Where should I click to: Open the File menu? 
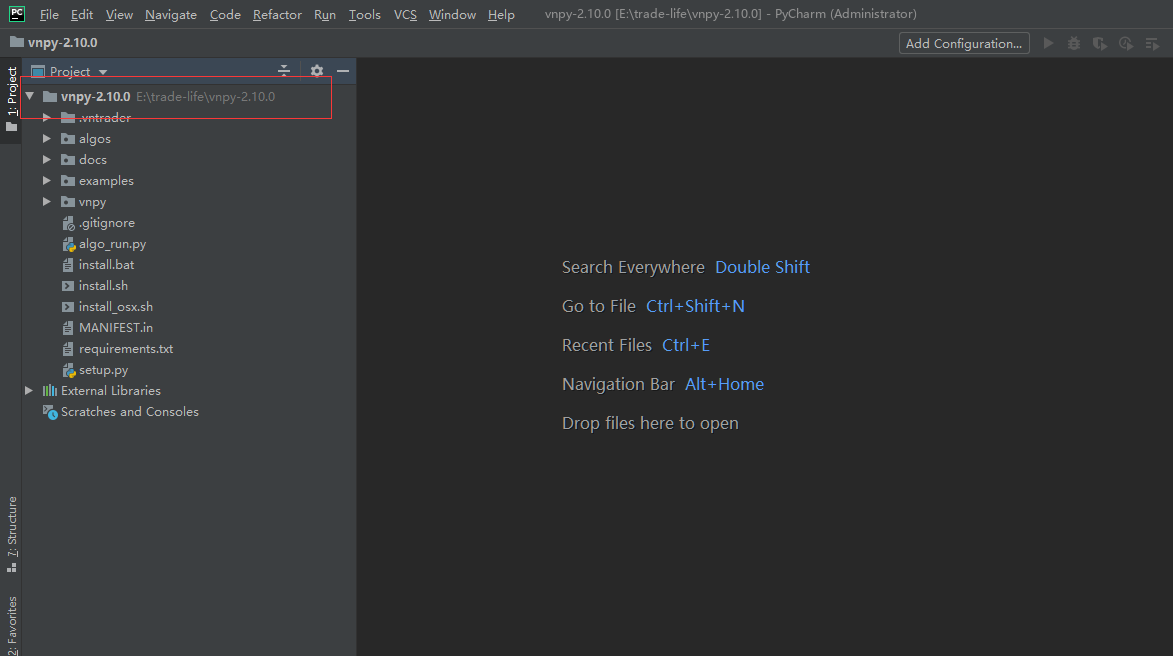point(49,14)
